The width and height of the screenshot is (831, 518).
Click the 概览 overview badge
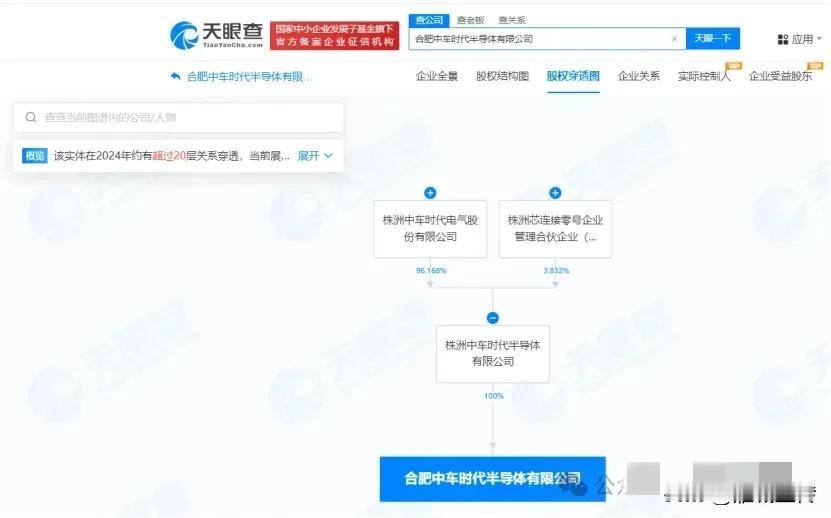tap(35, 156)
